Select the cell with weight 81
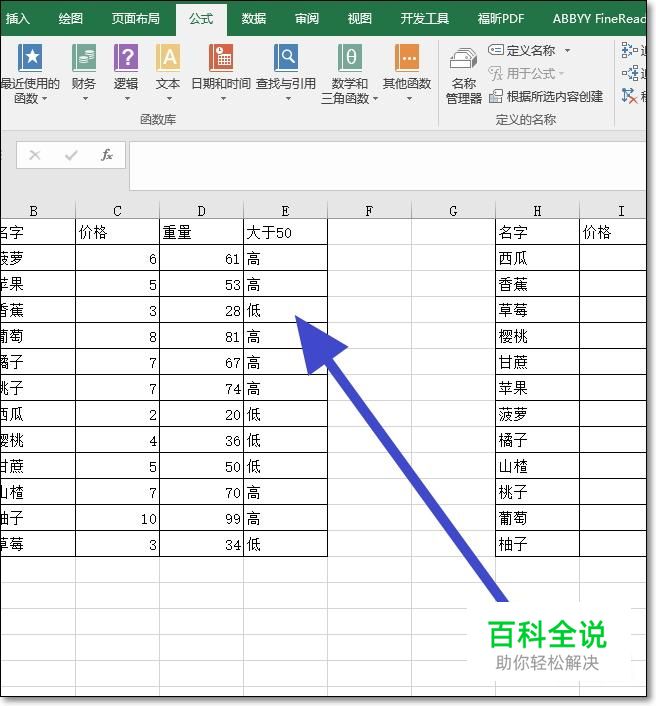The image size is (656, 706). [x=201, y=336]
